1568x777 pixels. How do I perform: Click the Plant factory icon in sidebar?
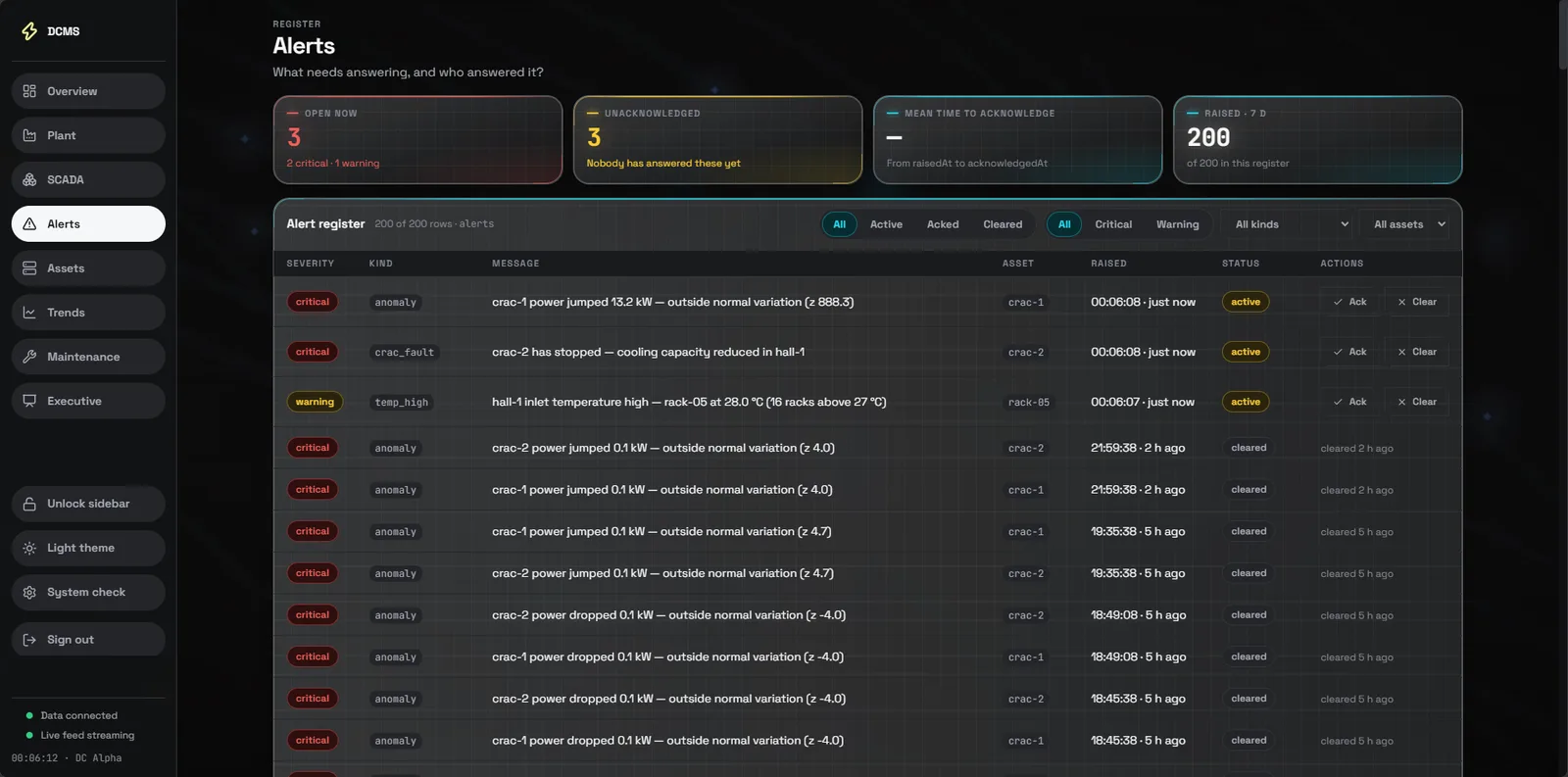click(29, 135)
